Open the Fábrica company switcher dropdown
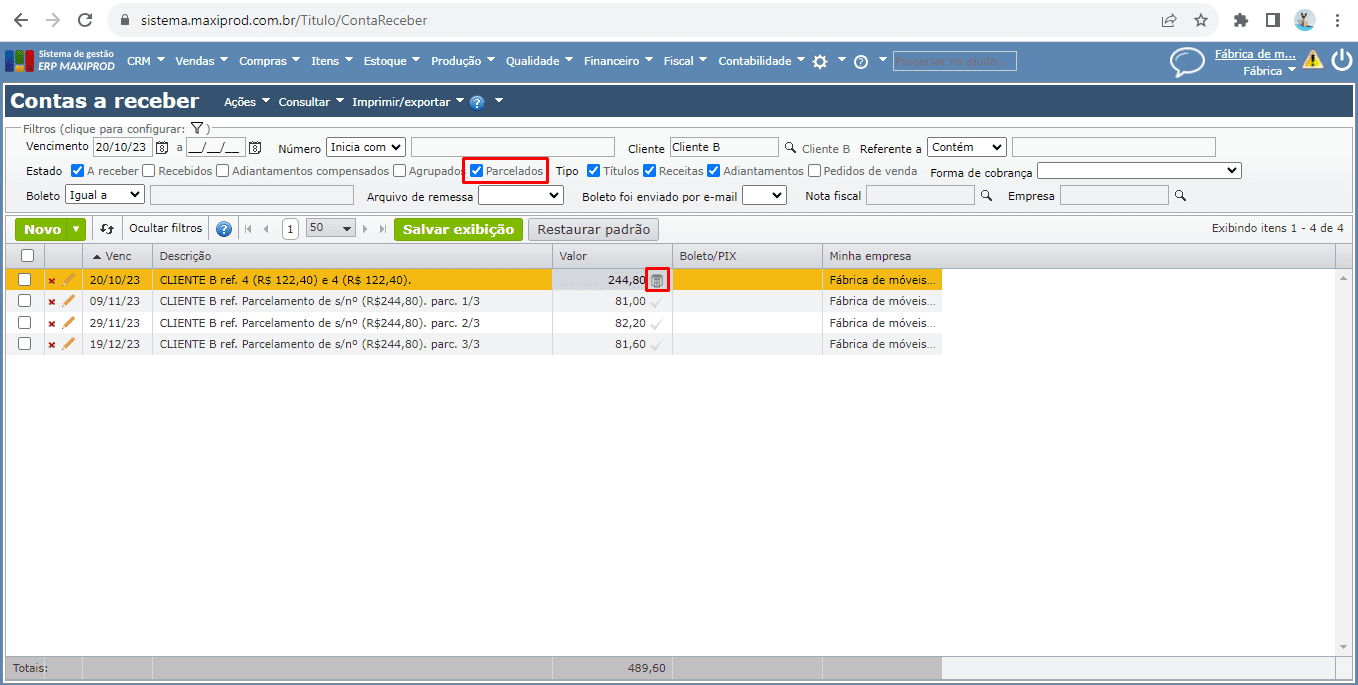 pyautogui.click(x=1269, y=71)
